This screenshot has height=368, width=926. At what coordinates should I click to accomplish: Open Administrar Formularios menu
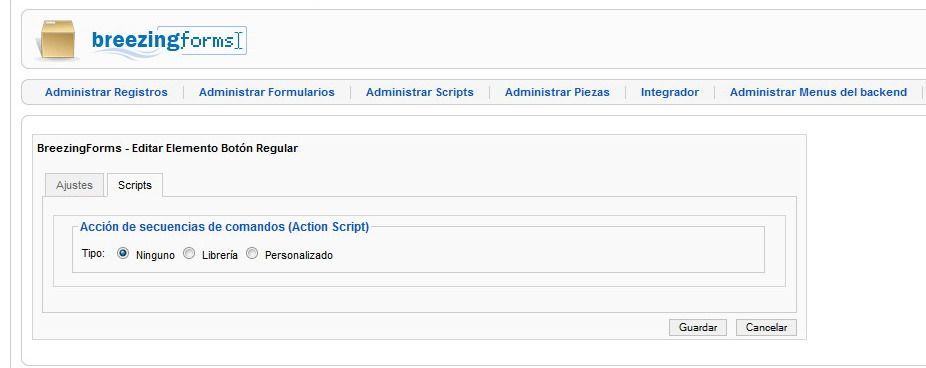pos(267,92)
